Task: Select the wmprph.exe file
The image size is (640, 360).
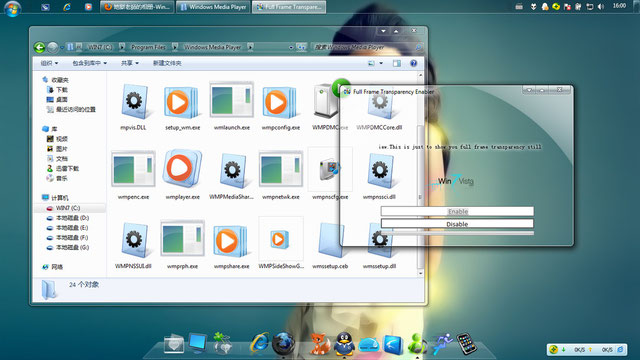Action: [x=182, y=245]
